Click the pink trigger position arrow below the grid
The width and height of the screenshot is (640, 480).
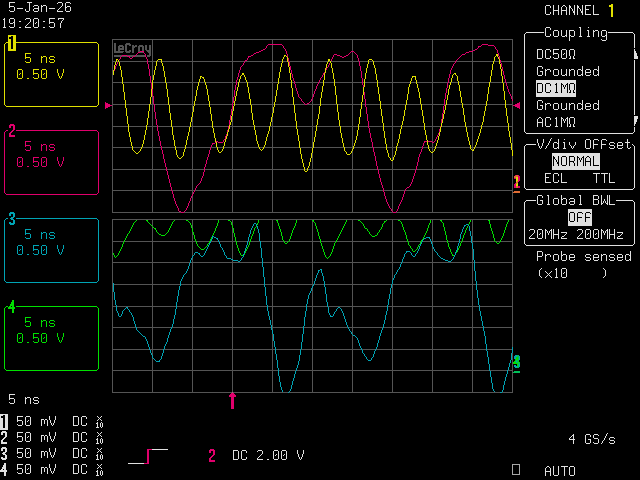coord(233,401)
